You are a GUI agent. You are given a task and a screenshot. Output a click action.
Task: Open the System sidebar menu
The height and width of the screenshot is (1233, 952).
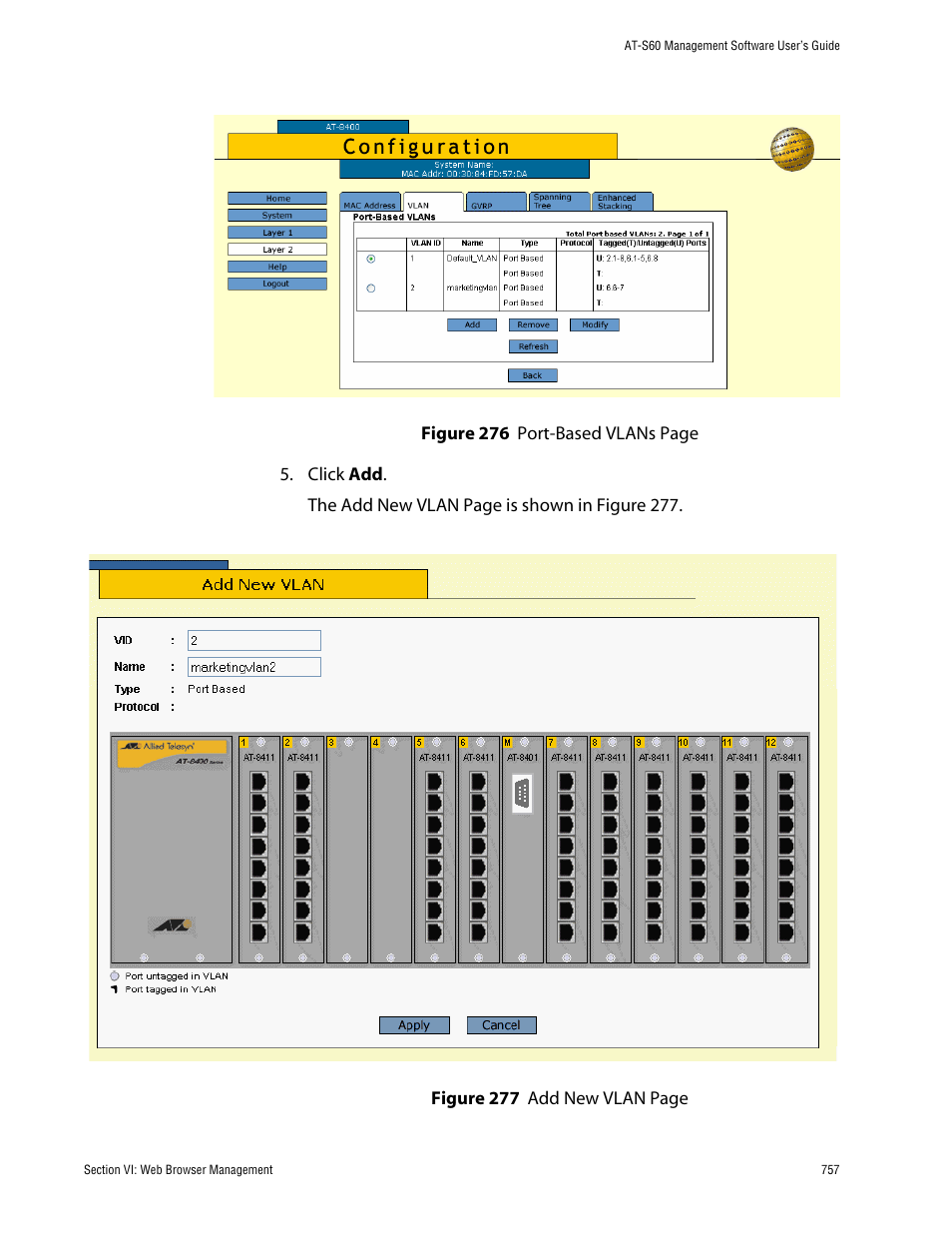pyautogui.click(x=277, y=216)
